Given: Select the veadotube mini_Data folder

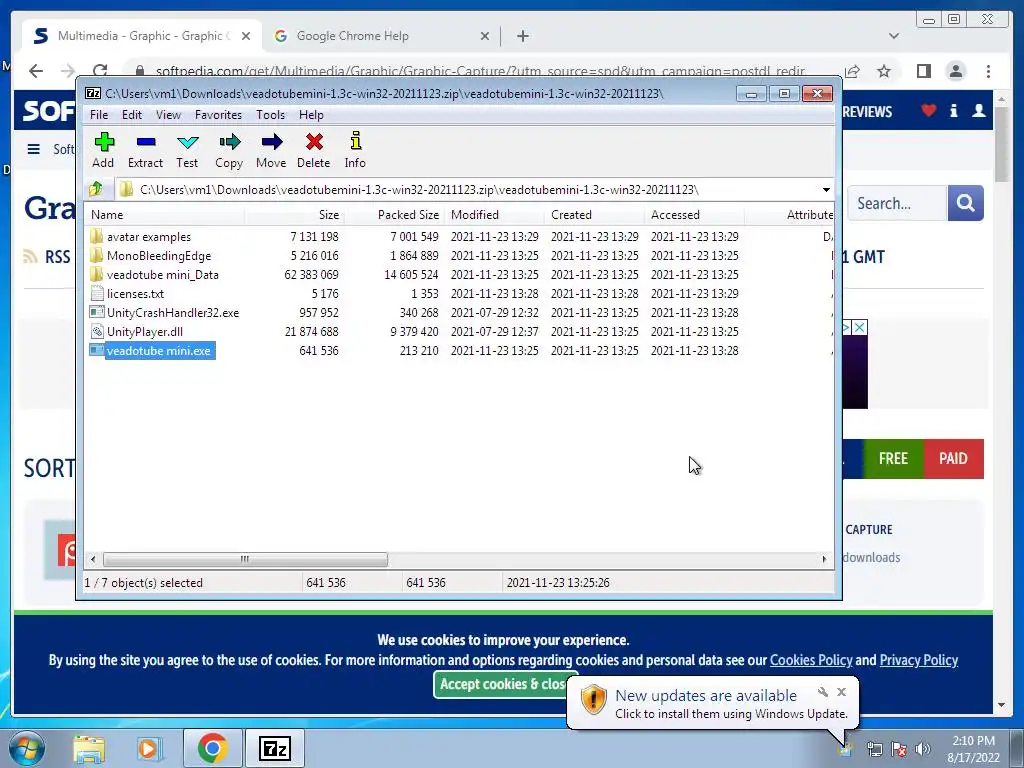Looking at the screenshot, I should click(x=163, y=275).
